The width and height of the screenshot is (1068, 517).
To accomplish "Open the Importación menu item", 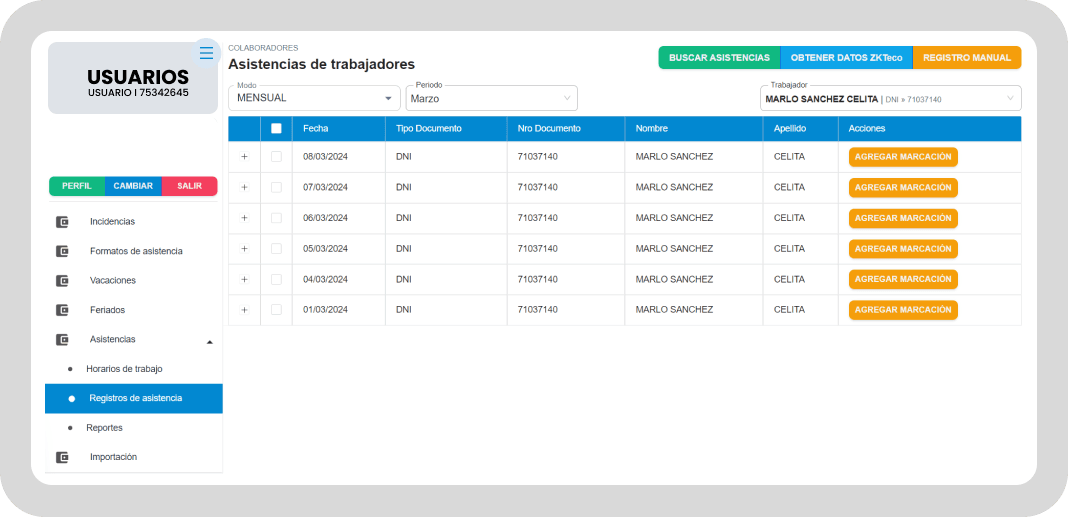I will click(x=114, y=457).
